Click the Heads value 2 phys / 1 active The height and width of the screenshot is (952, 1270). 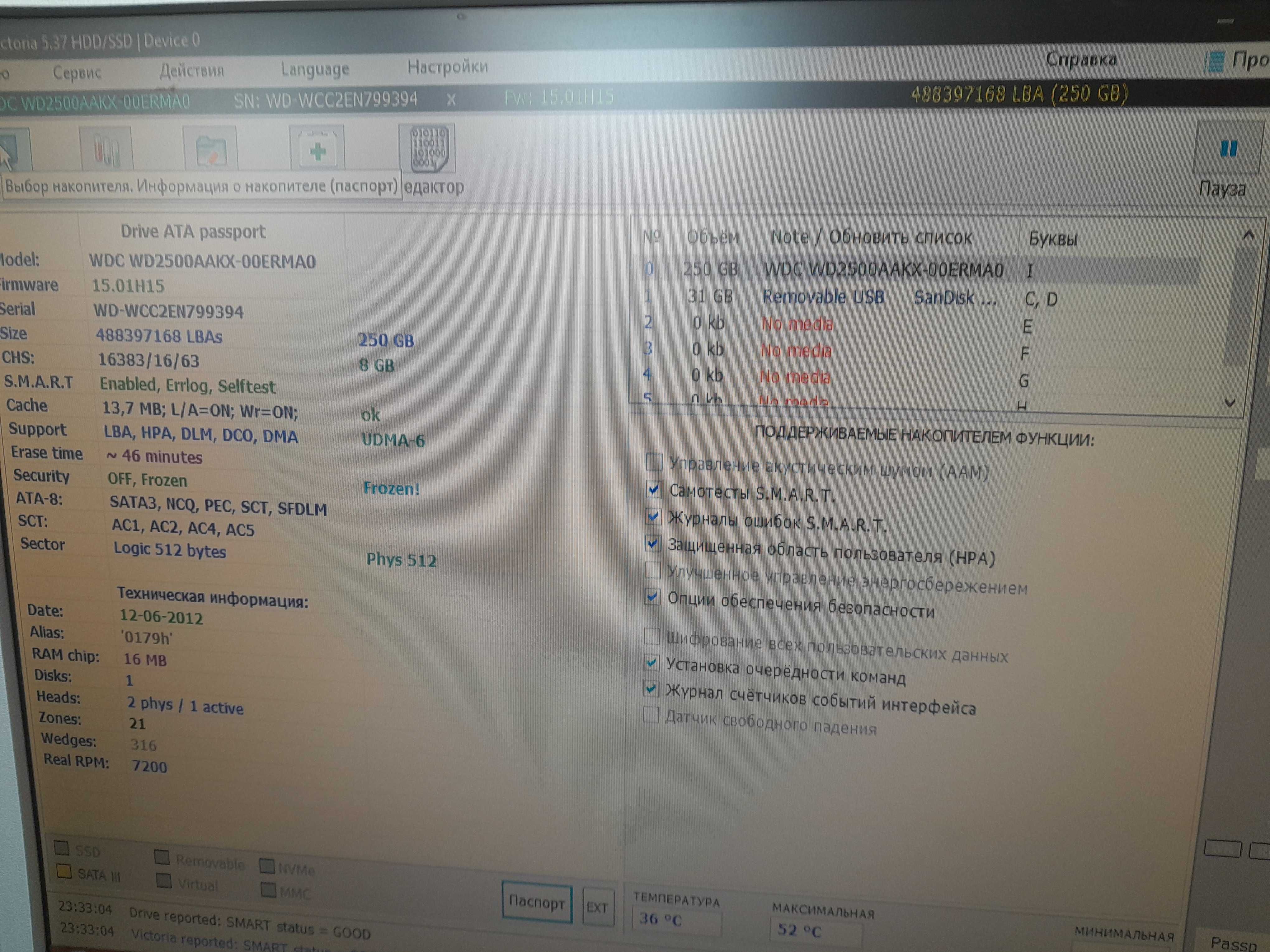186,705
